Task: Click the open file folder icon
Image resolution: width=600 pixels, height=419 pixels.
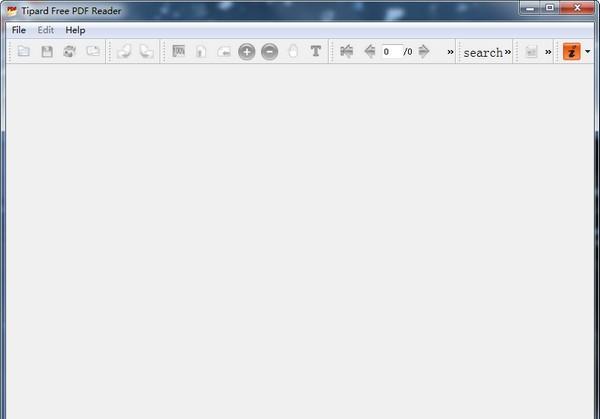Action: [x=24, y=51]
